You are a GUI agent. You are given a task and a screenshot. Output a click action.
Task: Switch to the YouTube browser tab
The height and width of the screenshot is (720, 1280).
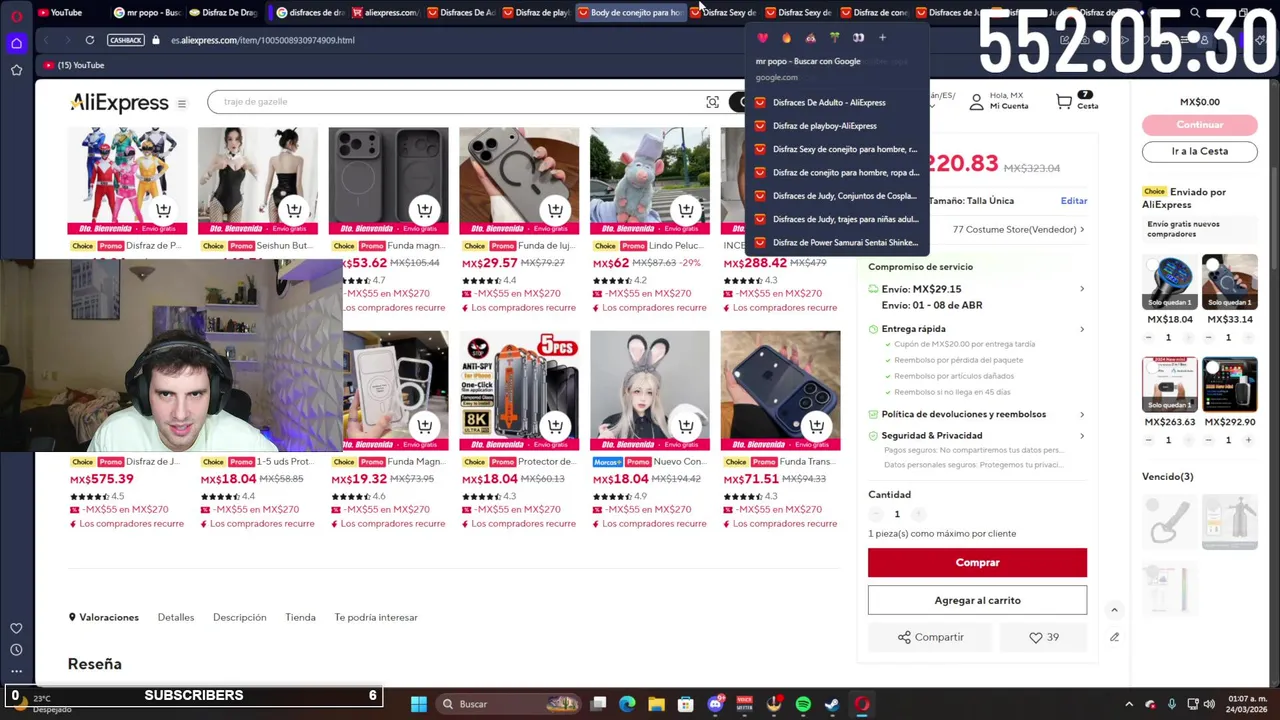click(66, 13)
